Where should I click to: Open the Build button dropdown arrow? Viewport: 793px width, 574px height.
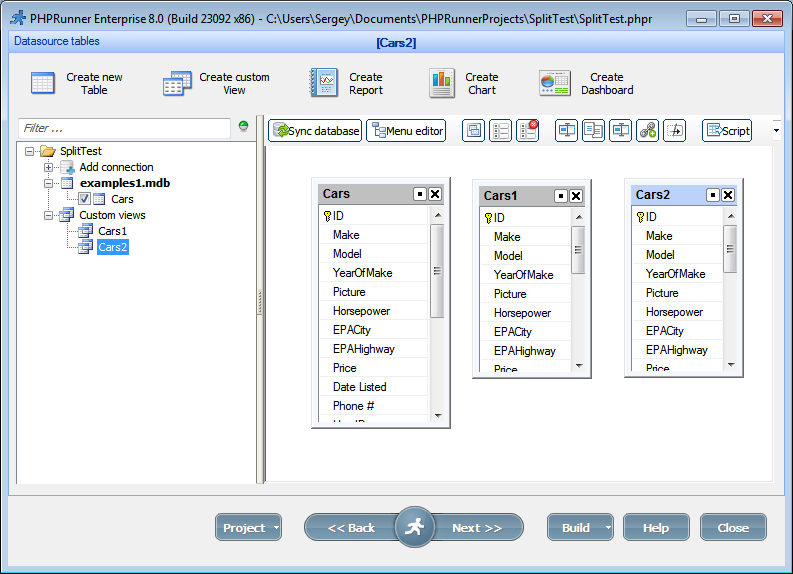pyautogui.click(x=608, y=527)
